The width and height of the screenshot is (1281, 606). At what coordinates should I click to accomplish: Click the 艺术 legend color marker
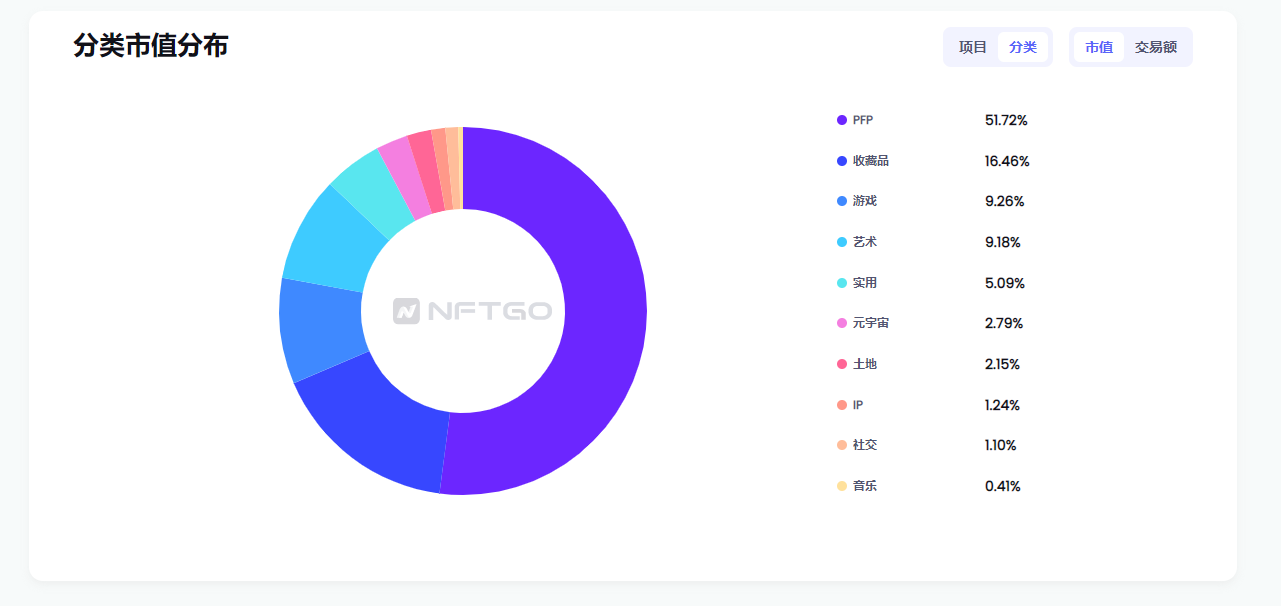842,241
